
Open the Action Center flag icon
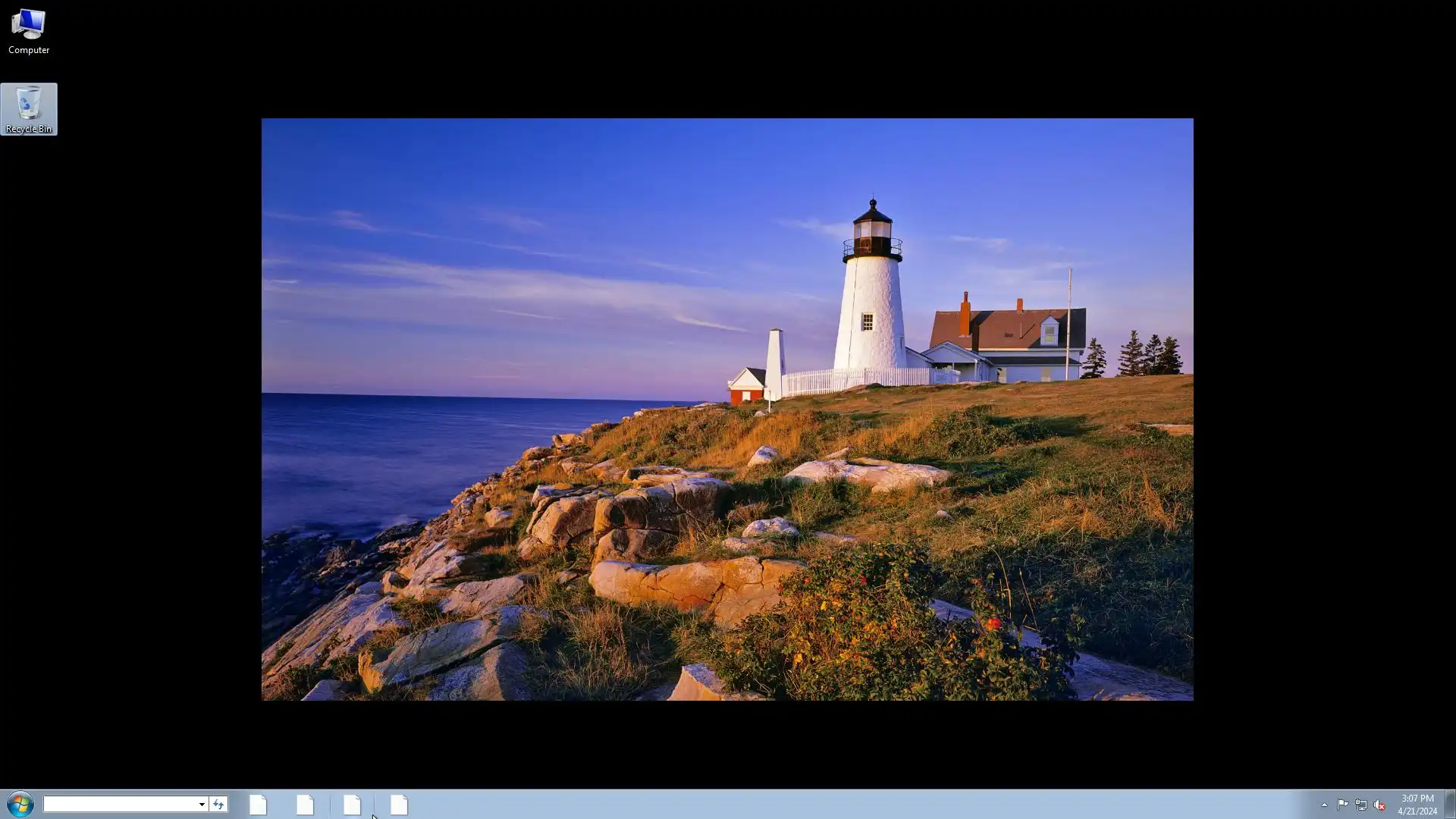(x=1342, y=805)
